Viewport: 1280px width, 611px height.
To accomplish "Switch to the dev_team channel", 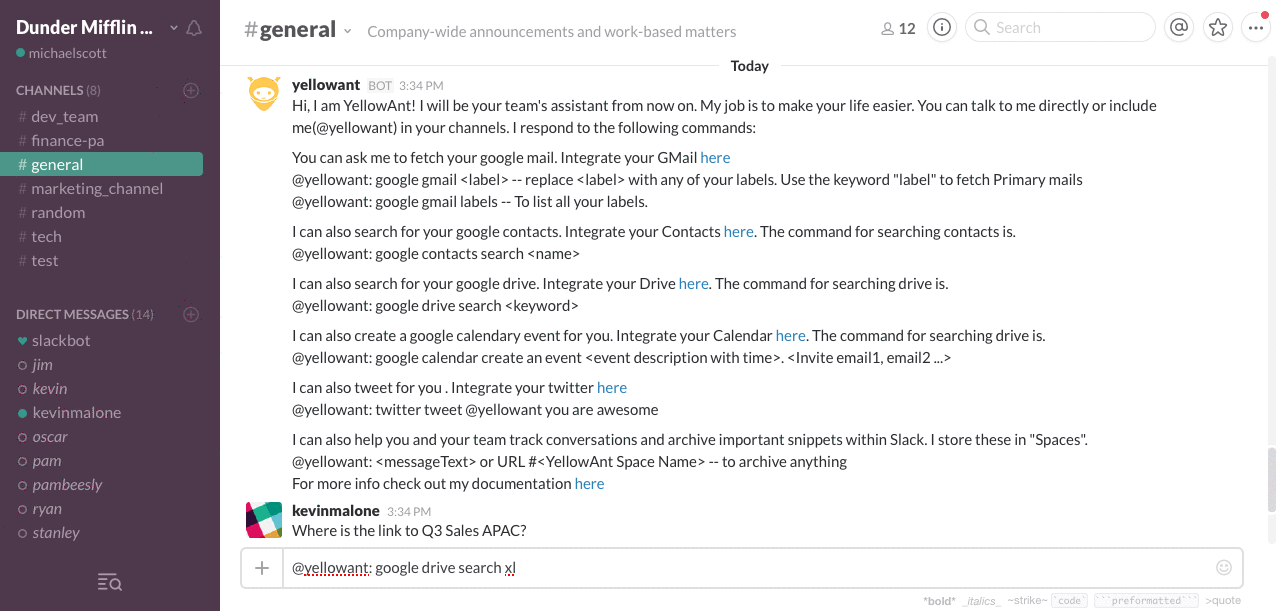I will click(64, 116).
